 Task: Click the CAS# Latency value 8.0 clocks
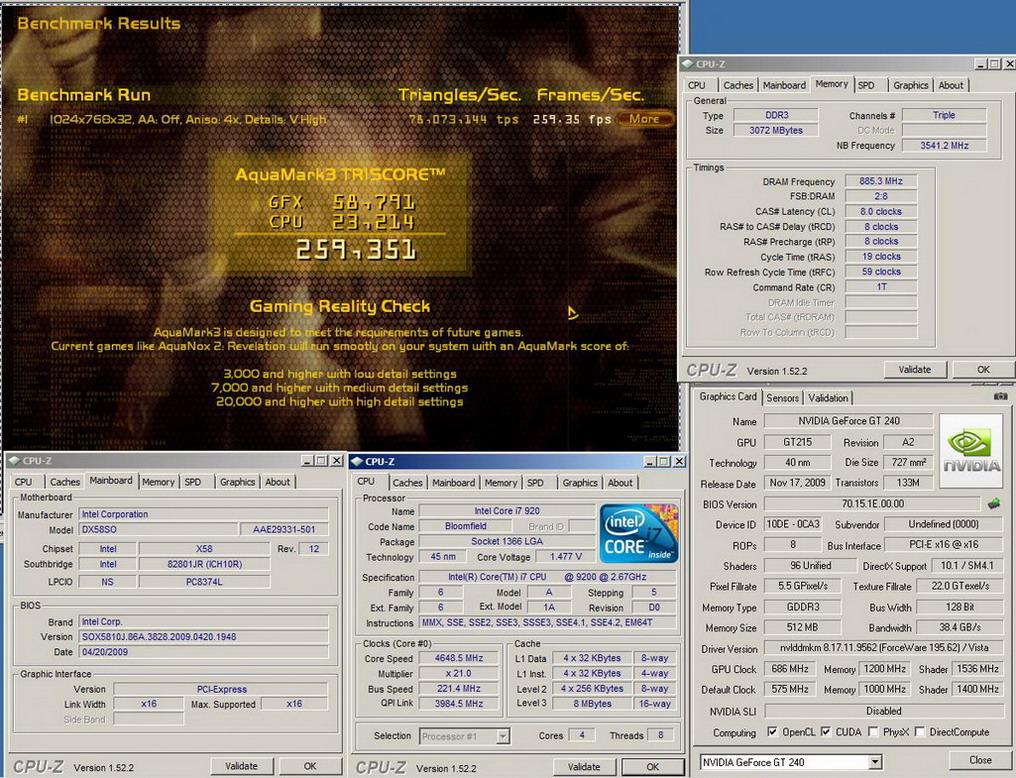tap(881, 211)
